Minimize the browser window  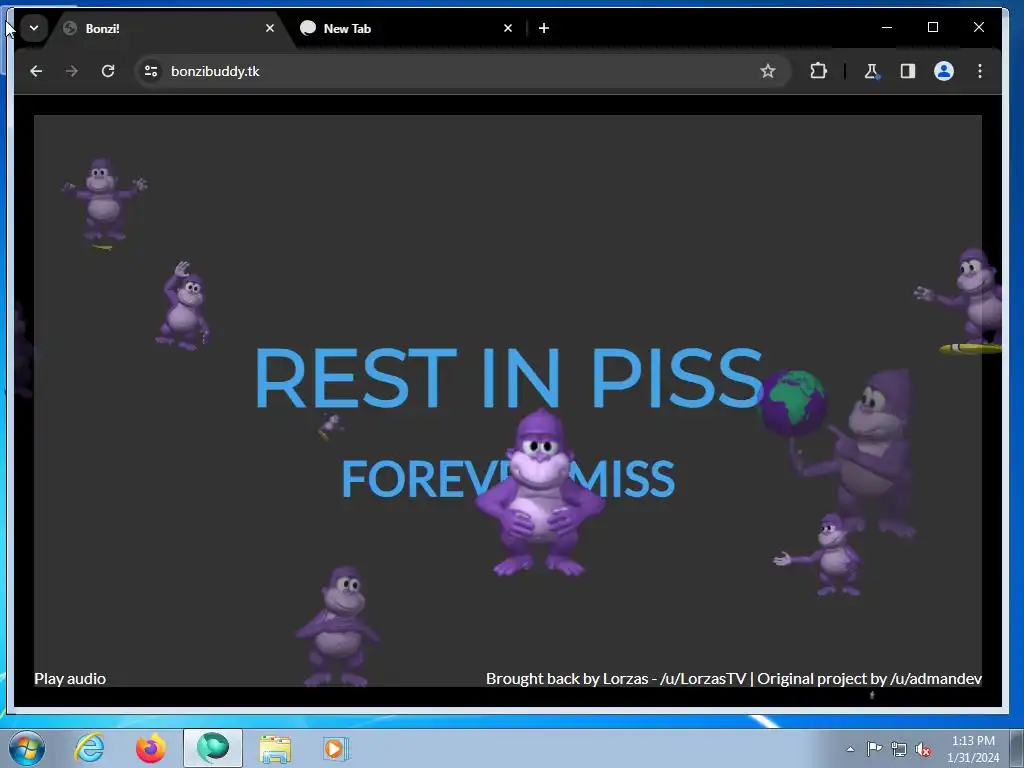(x=887, y=27)
